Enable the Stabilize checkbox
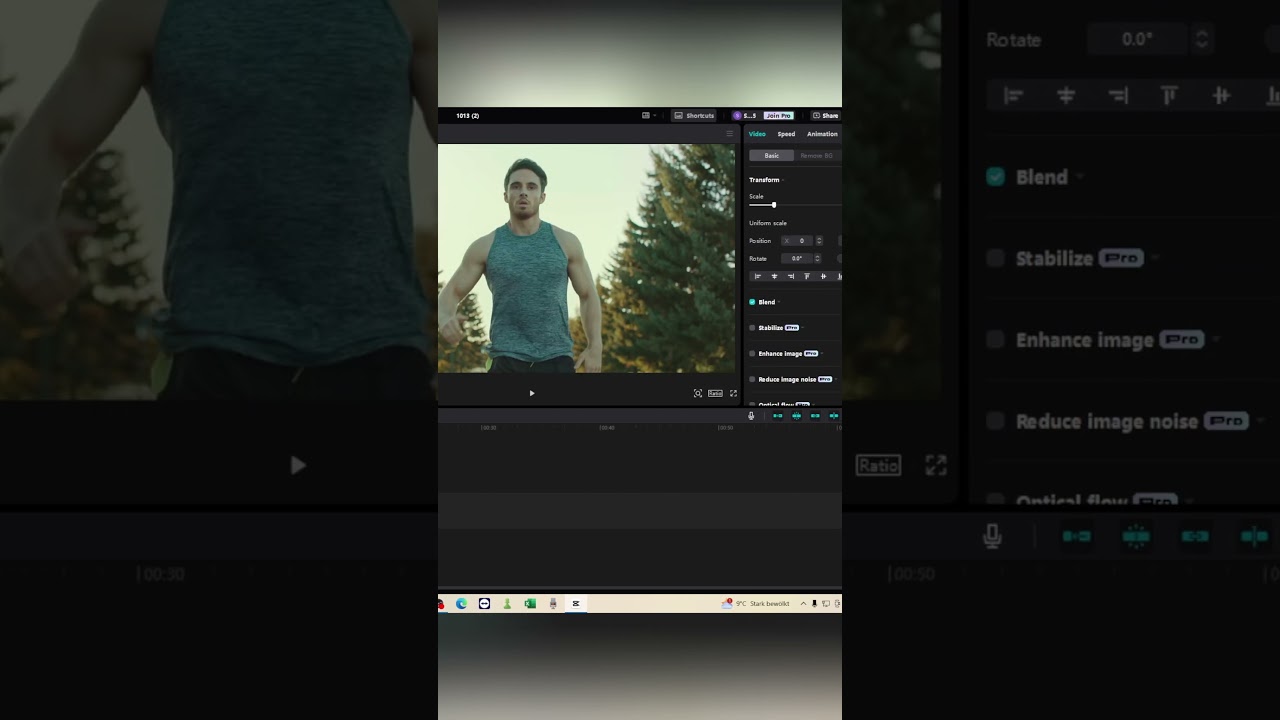 (752, 328)
